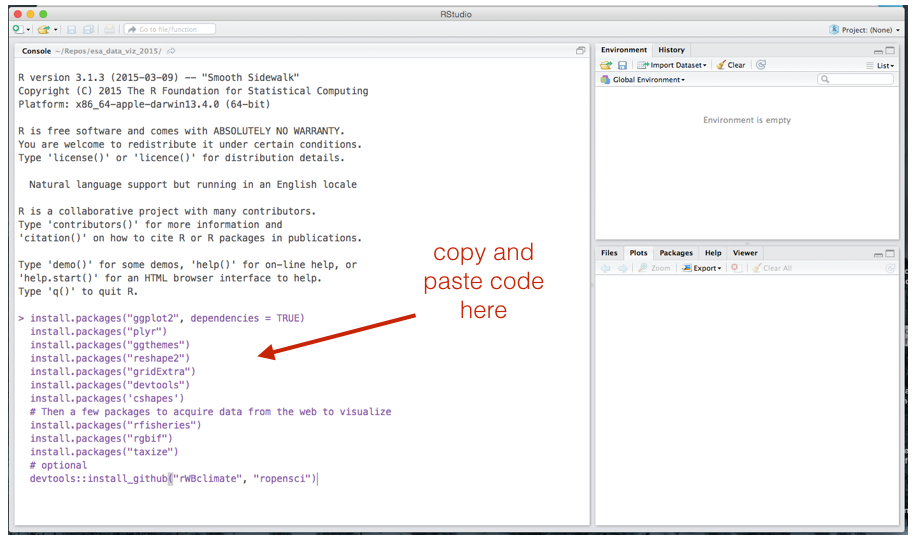916x539 pixels.
Task: Switch to the Viewer tab
Action: 745,253
